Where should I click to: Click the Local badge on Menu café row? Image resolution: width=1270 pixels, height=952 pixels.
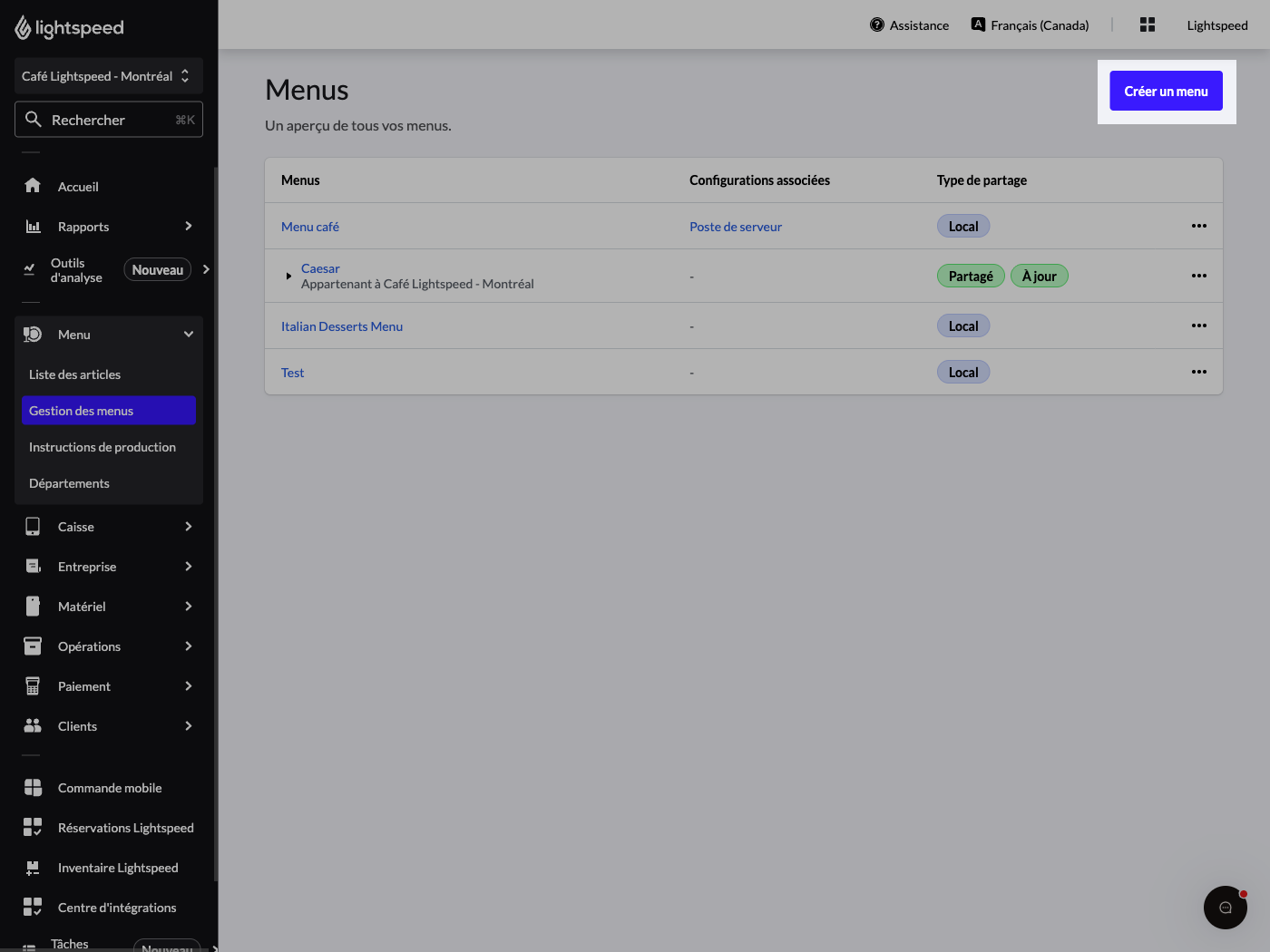click(963, 226)
